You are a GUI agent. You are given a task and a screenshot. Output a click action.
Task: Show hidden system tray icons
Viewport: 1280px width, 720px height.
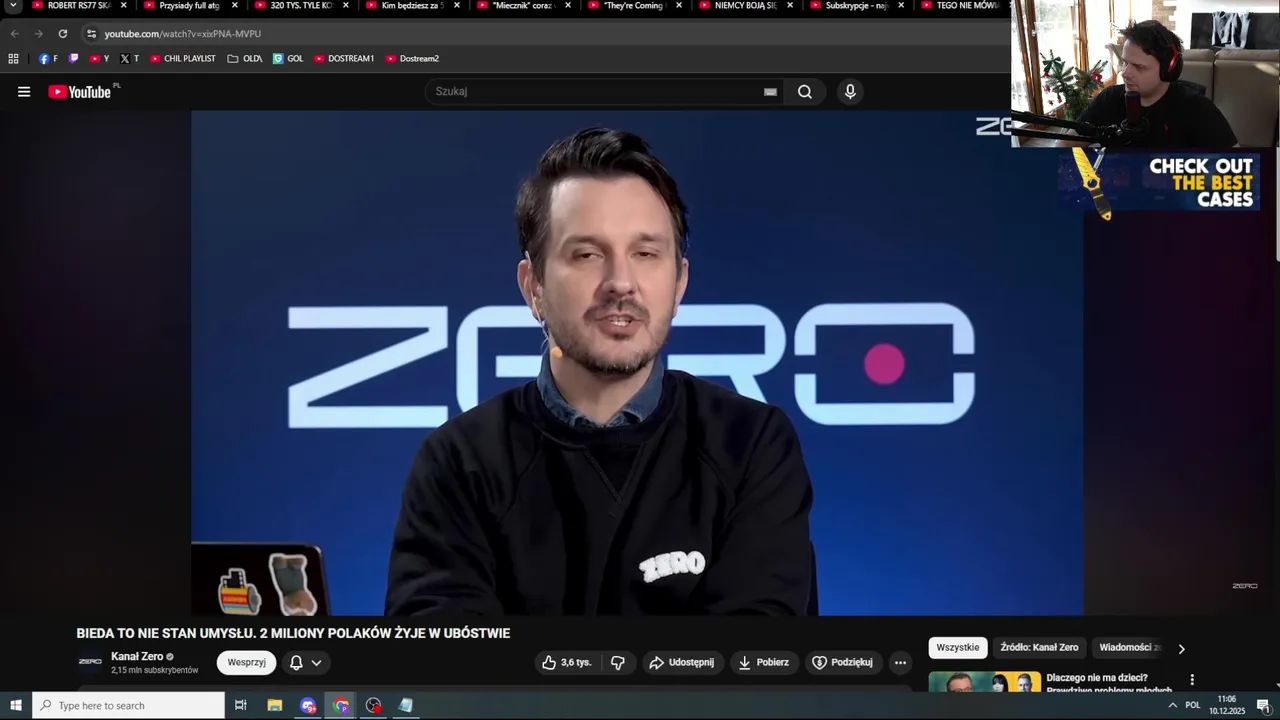[1173, 705]
